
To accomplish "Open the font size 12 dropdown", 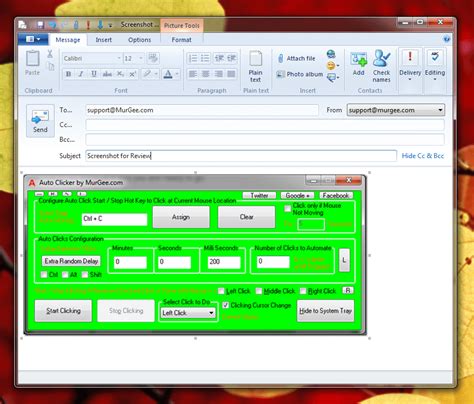I will 141,59.
